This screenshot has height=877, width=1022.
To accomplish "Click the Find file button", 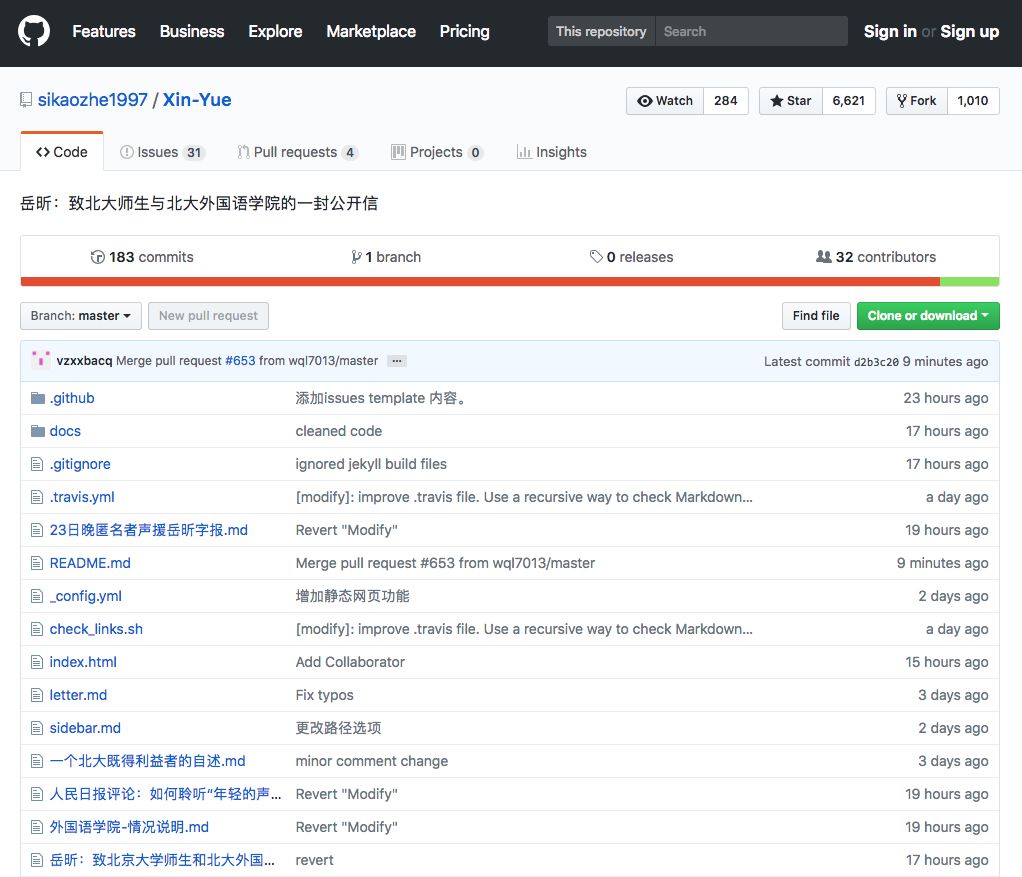I will click(816, 316).
